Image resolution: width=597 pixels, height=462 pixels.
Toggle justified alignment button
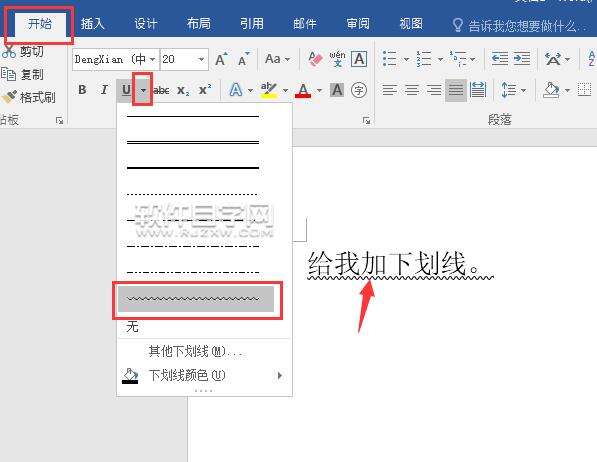[456, 90]
